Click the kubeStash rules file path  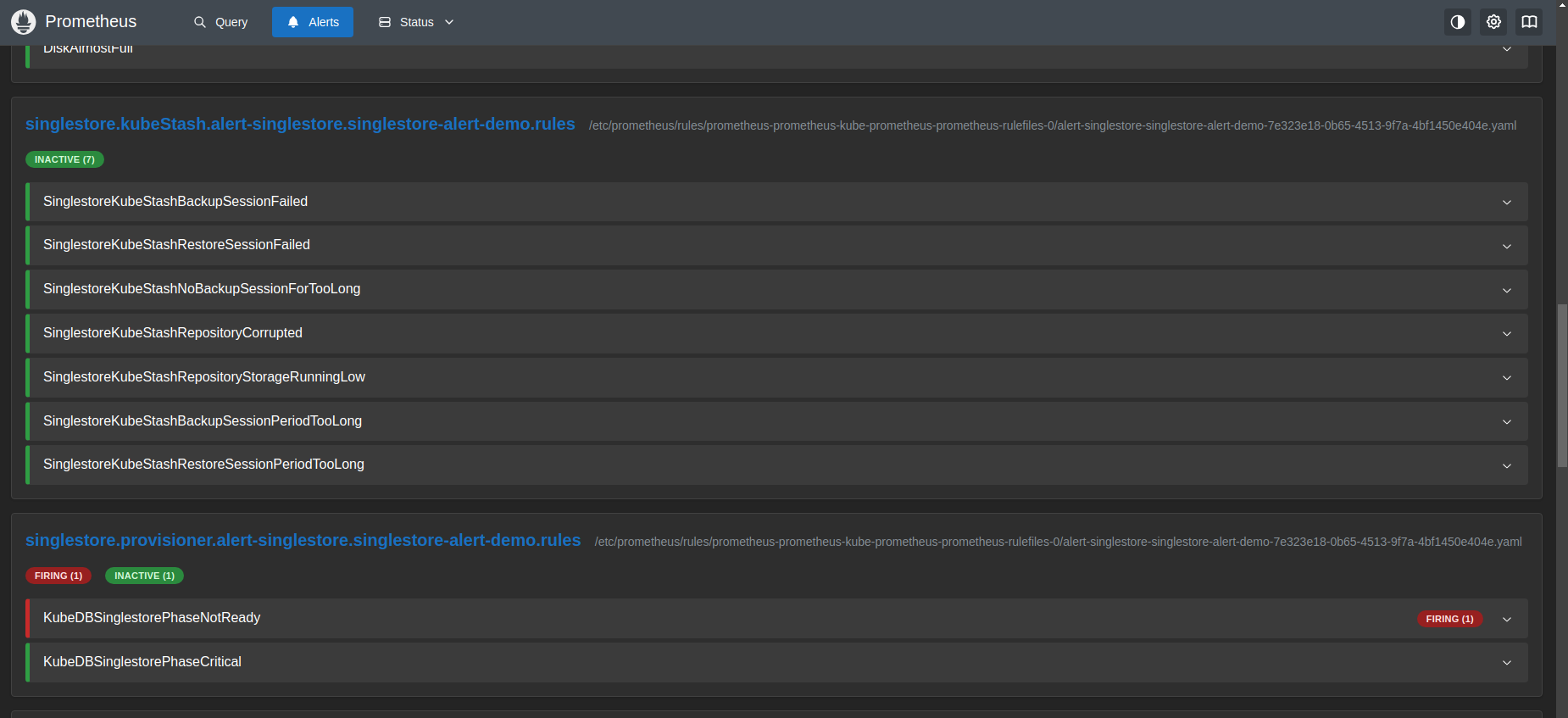1053,125
